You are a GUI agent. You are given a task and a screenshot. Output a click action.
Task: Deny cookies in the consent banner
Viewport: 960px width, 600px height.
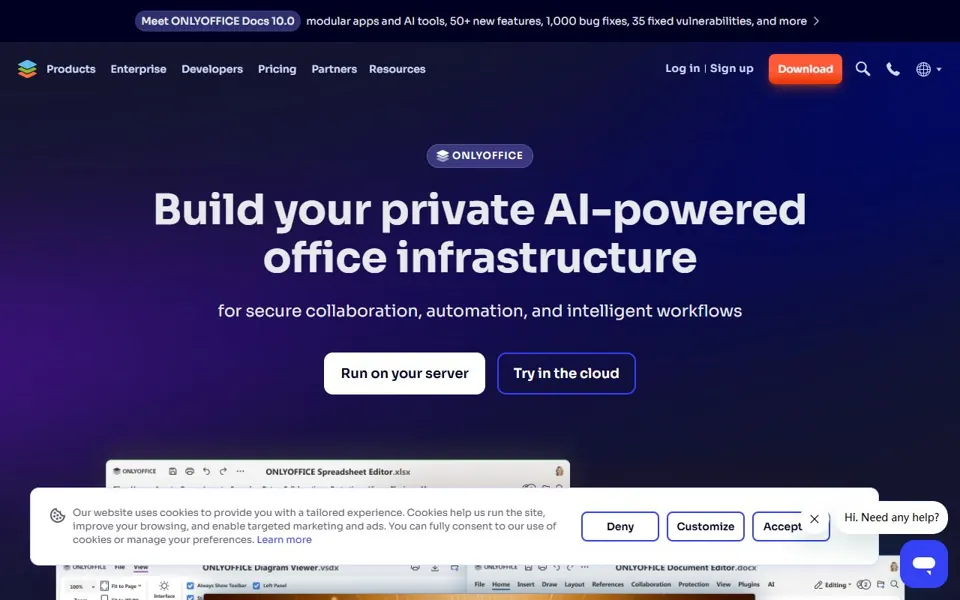[620, 527]
